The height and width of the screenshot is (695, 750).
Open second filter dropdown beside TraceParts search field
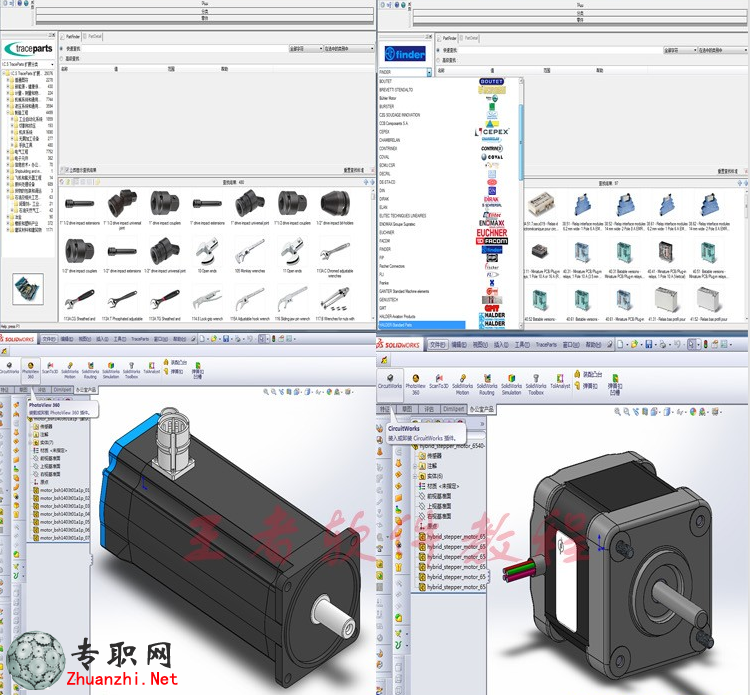349,49
